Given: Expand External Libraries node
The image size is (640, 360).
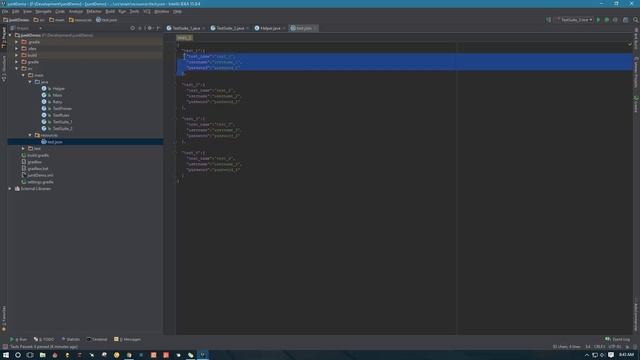Looking at the screenshot, I should 10,189.
